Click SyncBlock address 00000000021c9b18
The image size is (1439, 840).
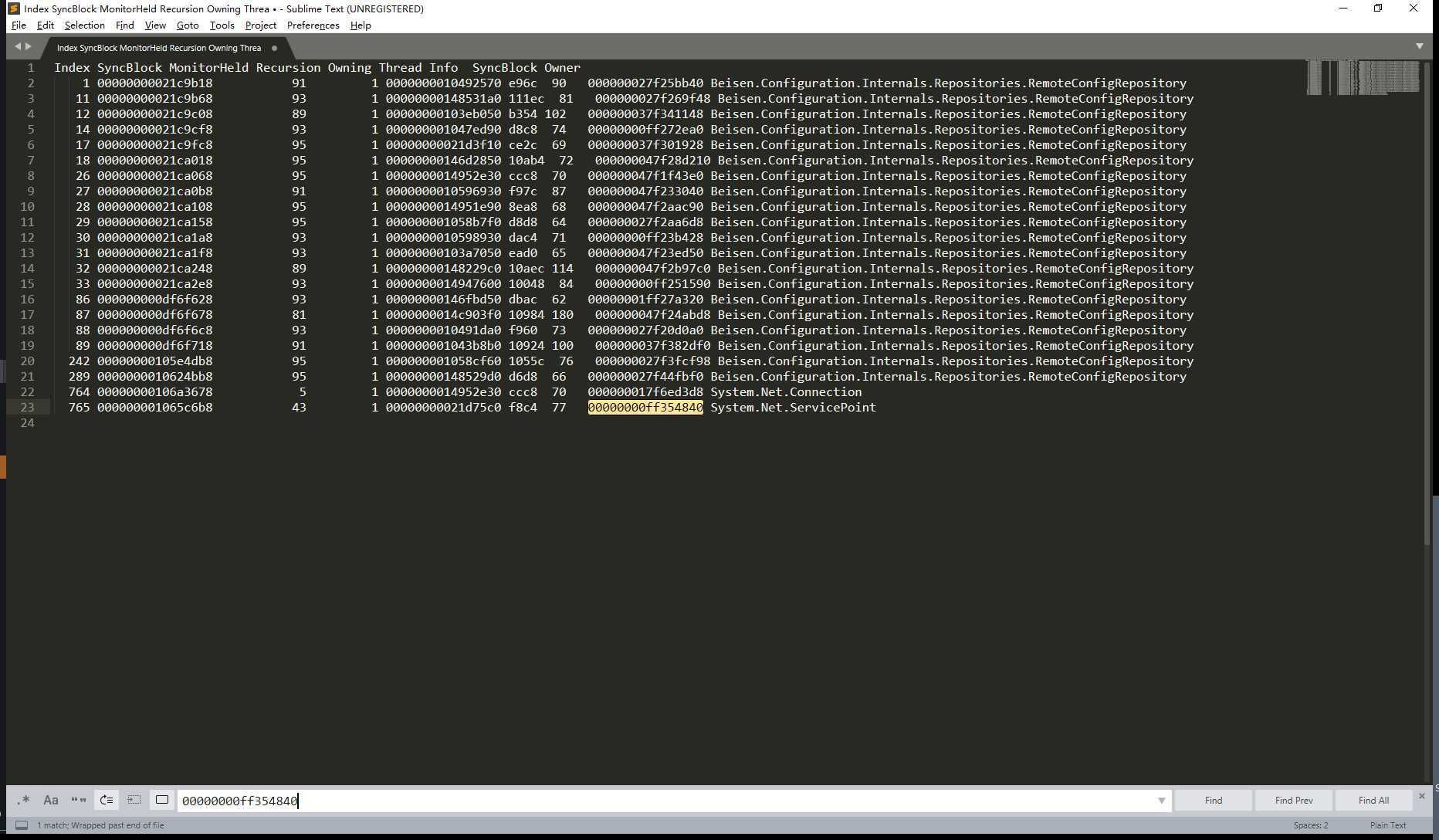click(154, 83)
